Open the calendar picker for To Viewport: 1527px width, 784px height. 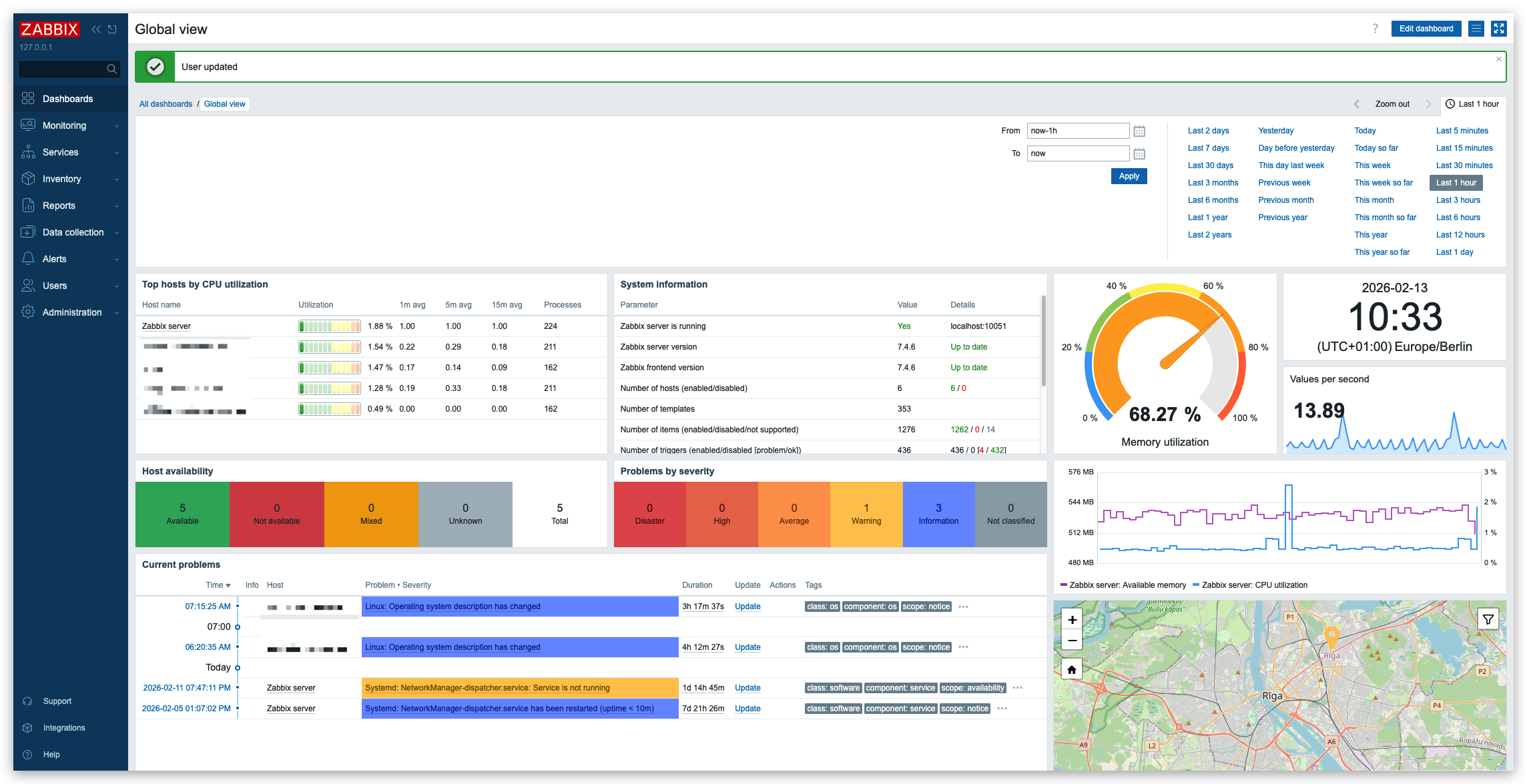[x=1139, y=154]
